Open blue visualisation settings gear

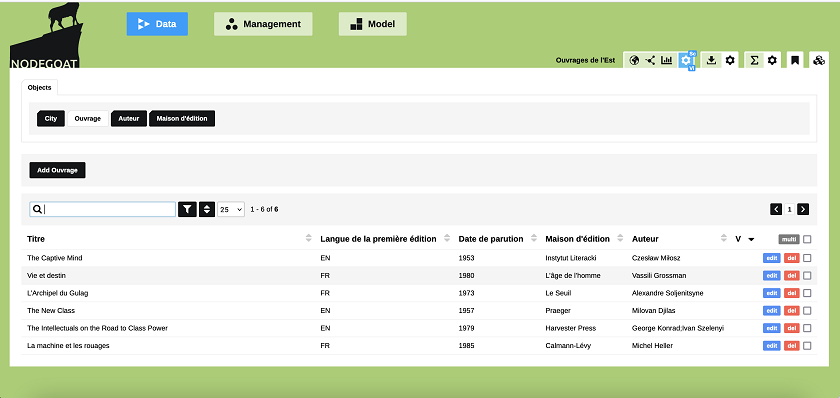(x=685, y=61)
